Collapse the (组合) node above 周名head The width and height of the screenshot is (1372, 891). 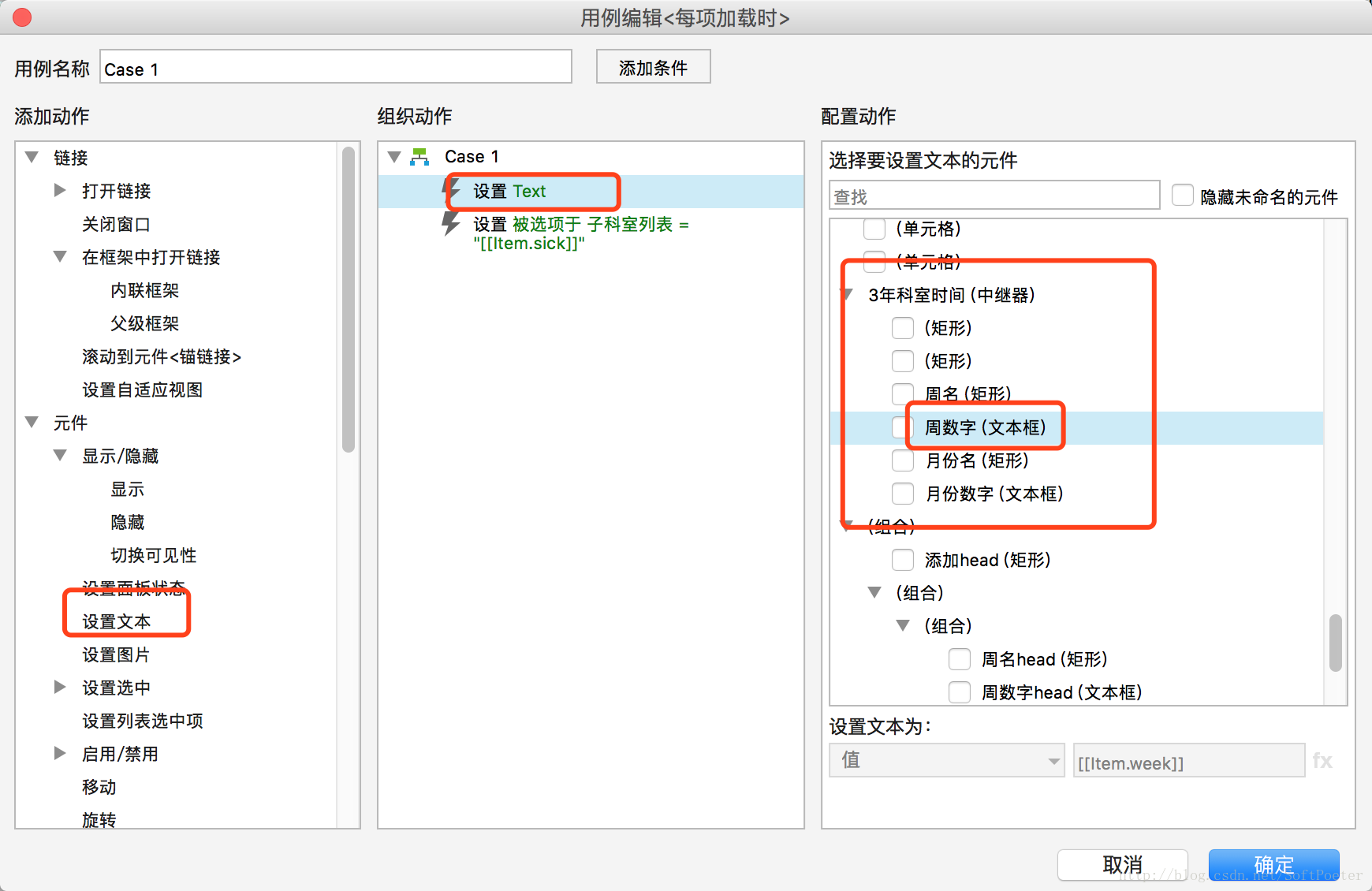coord(903,625)
